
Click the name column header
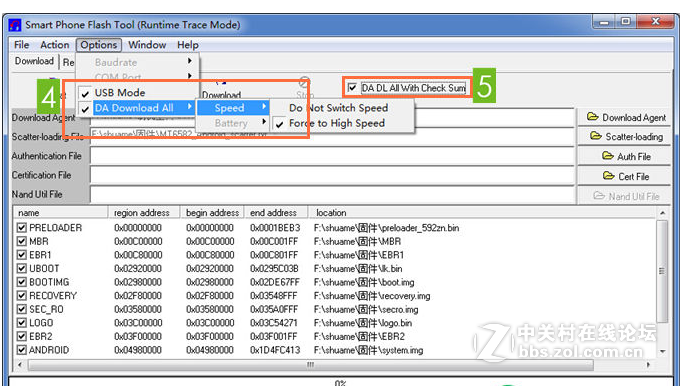tap(61, 213)
